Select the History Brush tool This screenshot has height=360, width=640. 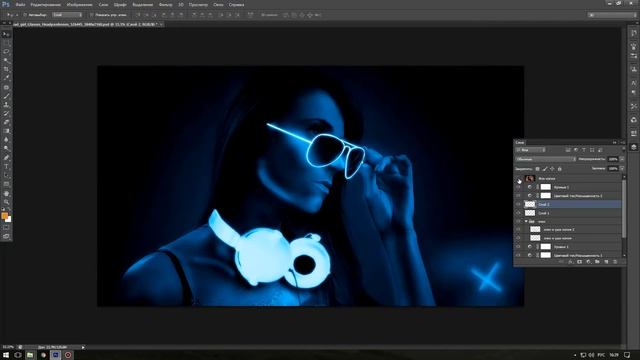(x=6, y=113)
